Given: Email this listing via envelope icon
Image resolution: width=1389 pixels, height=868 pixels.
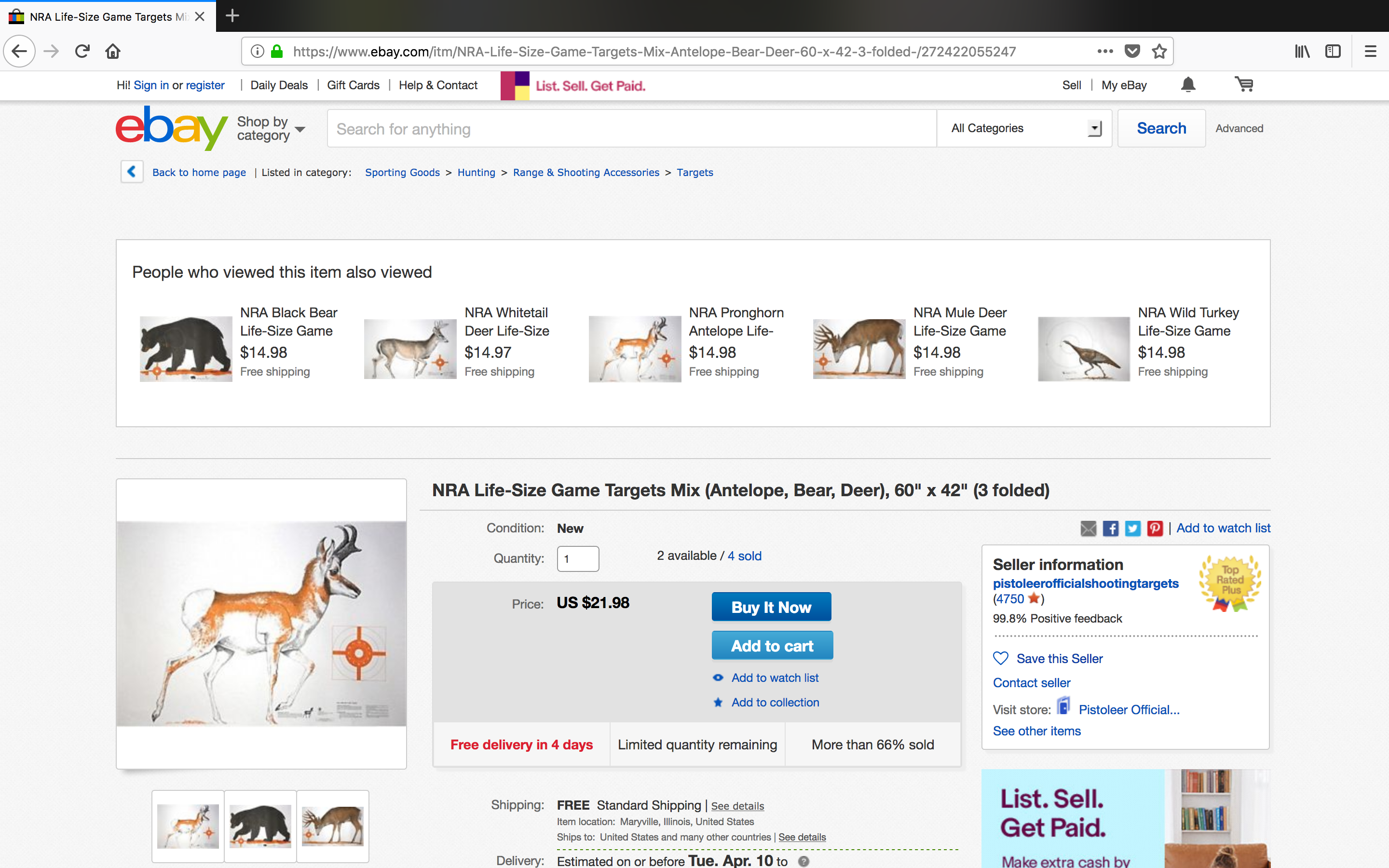Looking at the screenshot, I should point(1088,528).
